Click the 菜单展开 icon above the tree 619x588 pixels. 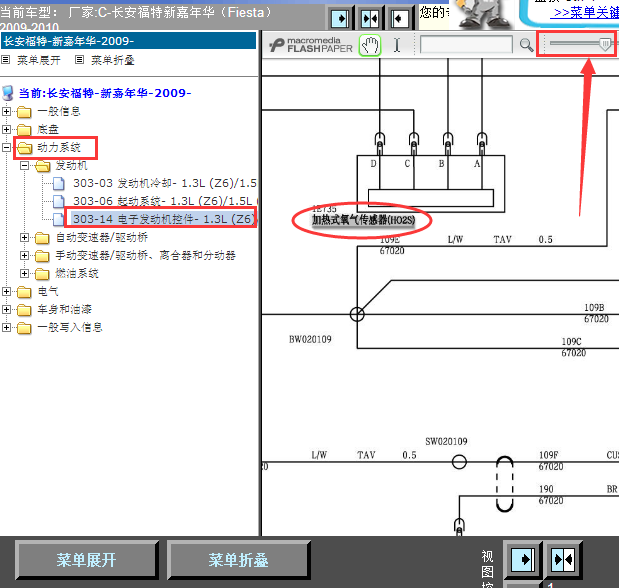(x=6, y=60)
